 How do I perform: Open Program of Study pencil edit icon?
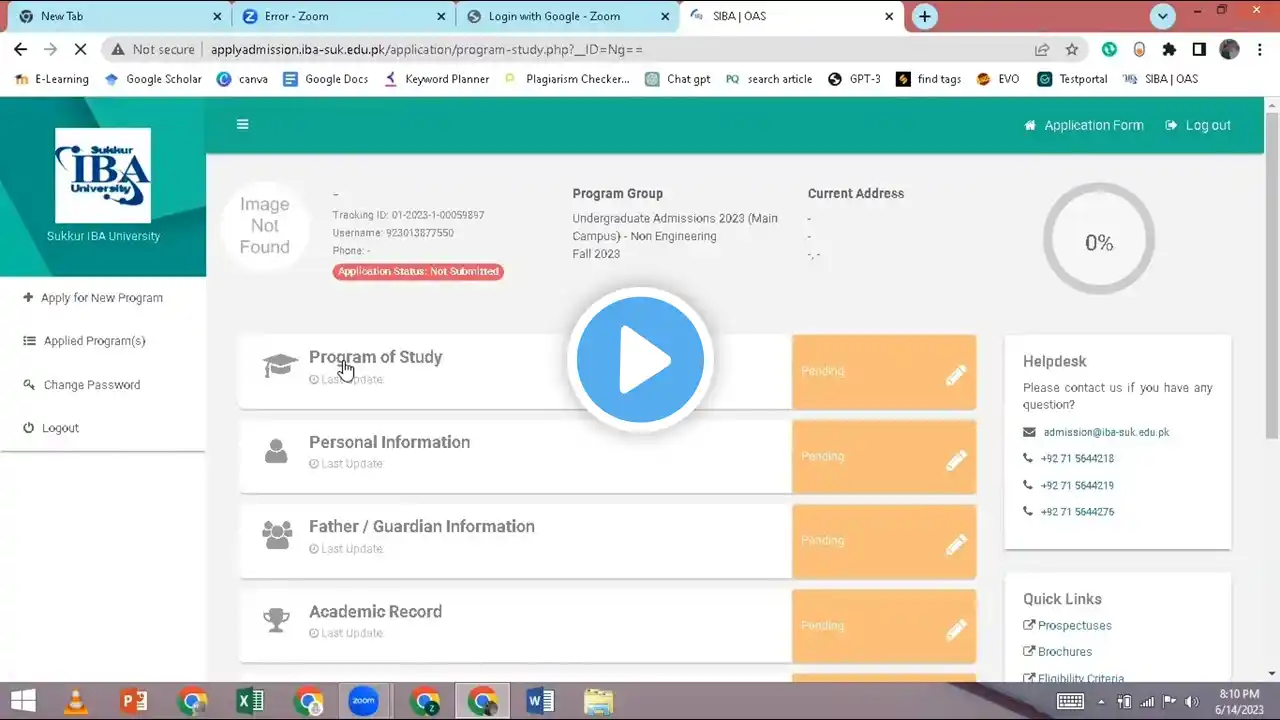tap(956, 374)
